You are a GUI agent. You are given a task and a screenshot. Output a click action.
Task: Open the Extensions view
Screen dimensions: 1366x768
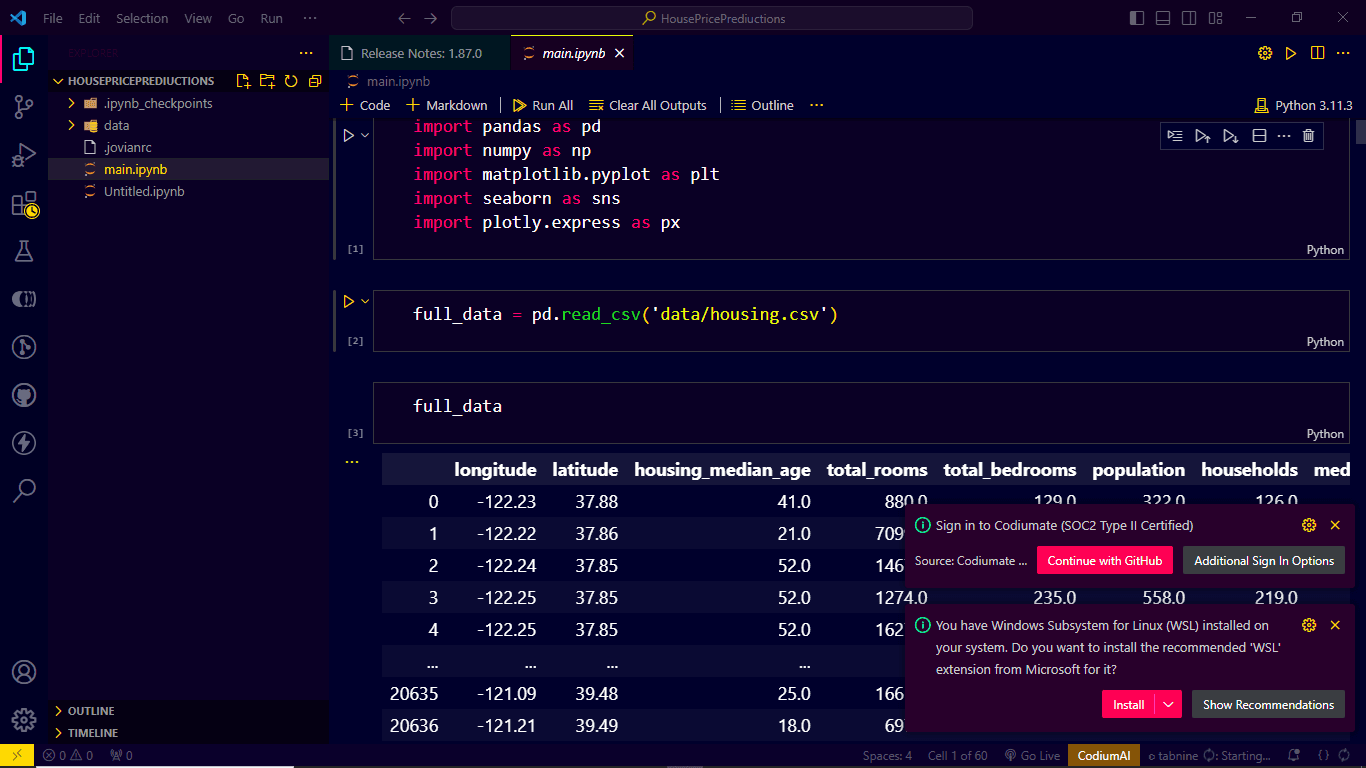click(24, 205)
